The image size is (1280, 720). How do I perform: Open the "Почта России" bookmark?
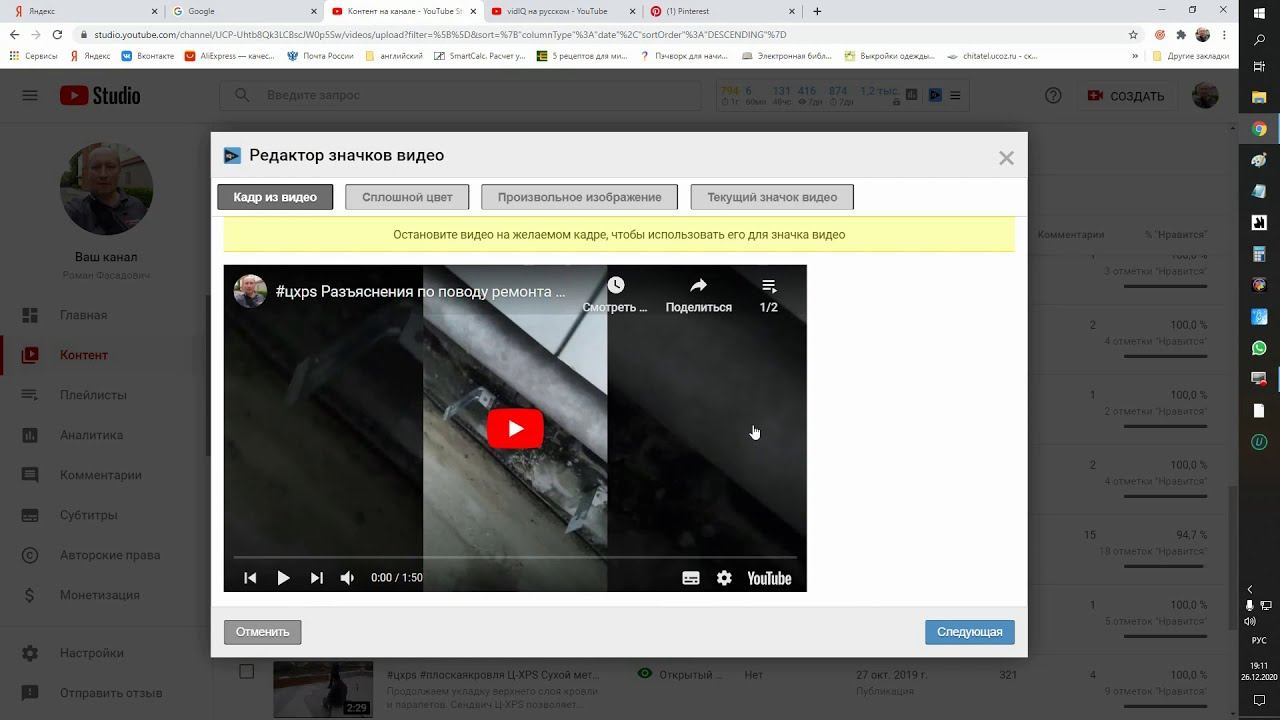[320, 56]
